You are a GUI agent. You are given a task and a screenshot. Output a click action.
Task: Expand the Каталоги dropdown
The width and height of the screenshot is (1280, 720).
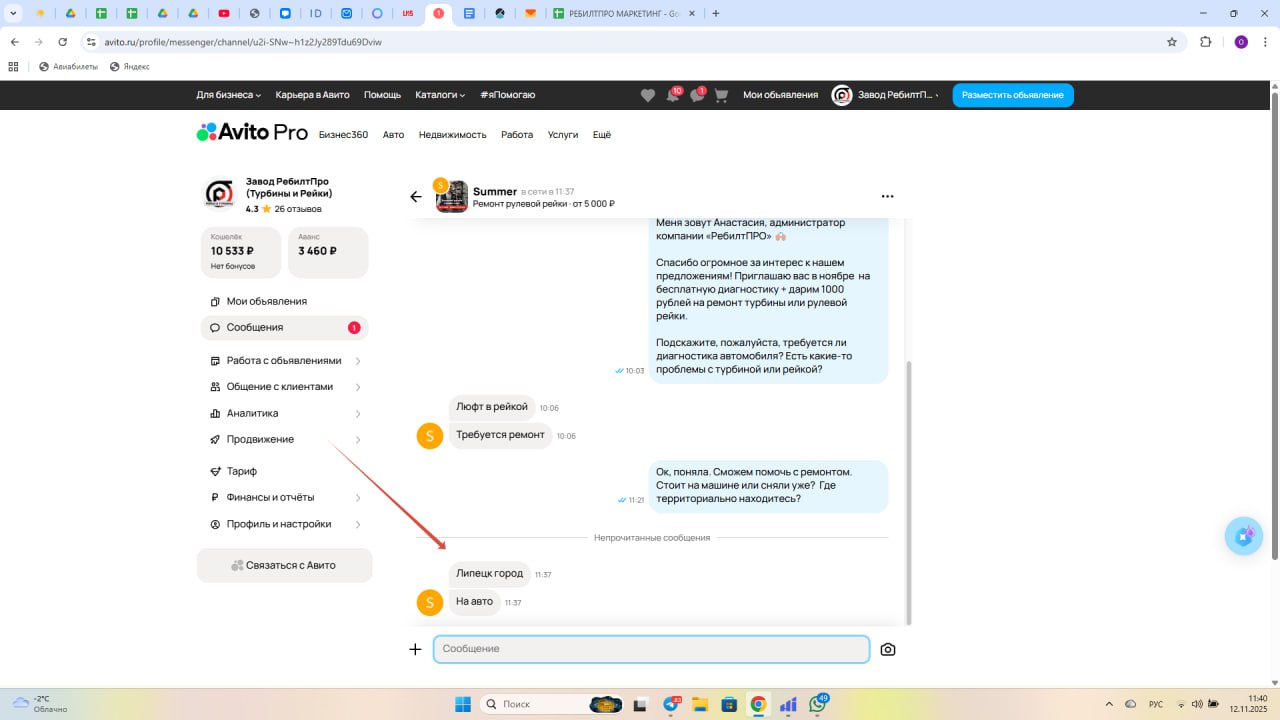coord(441,95)
